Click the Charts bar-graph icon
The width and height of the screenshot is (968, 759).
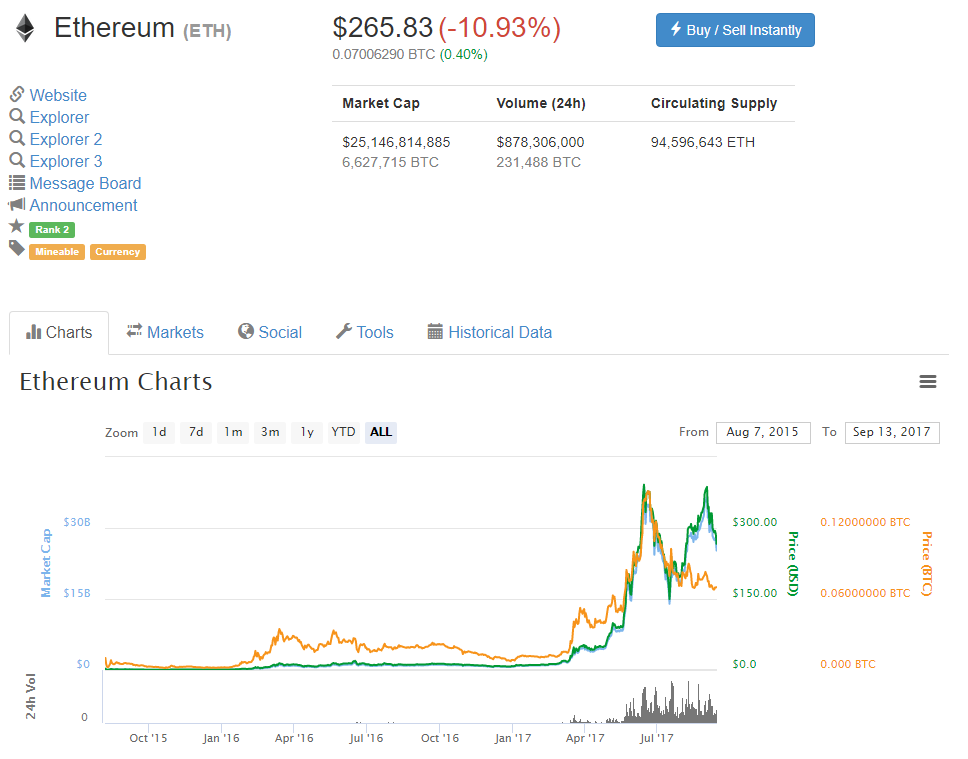[x=35, y=332]
